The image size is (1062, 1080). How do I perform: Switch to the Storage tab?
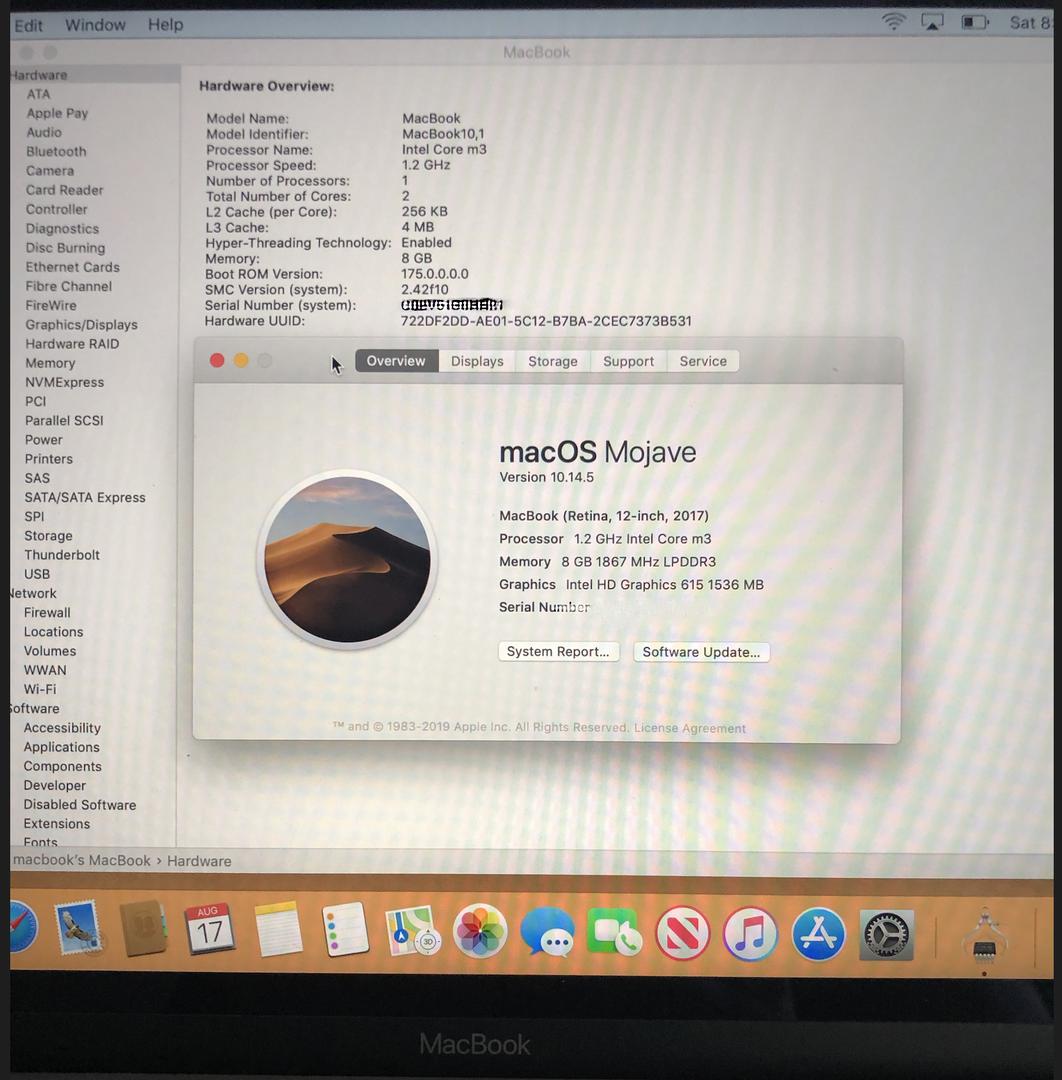pos(553,361)
